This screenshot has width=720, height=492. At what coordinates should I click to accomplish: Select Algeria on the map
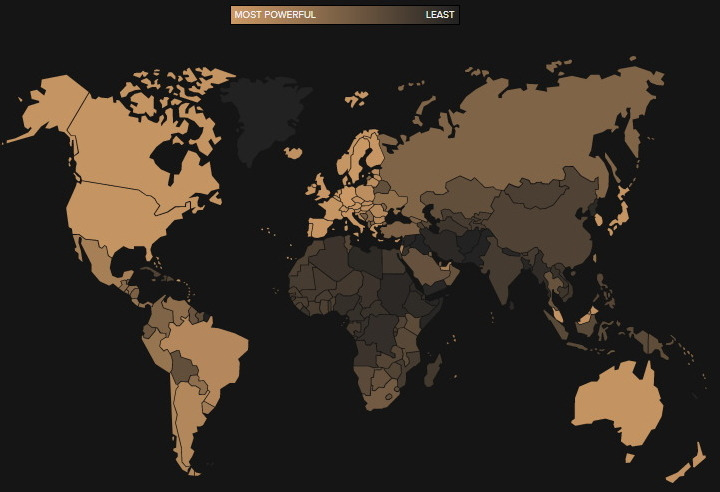click(328, 260)
